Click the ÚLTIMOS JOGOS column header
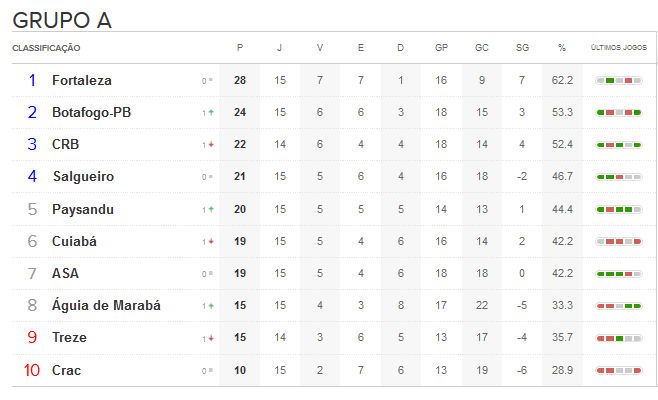 pyautogui.click(x=618, y=48)
